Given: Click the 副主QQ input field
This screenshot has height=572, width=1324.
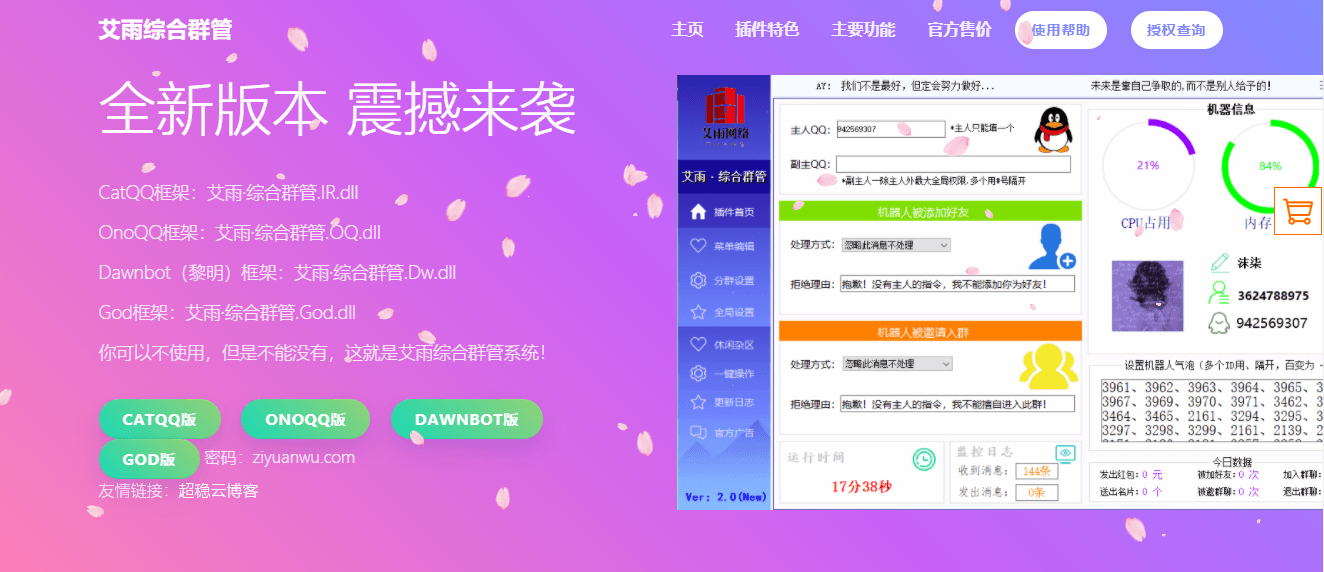Looking at the screenshot, I should [x=952, y=164].
